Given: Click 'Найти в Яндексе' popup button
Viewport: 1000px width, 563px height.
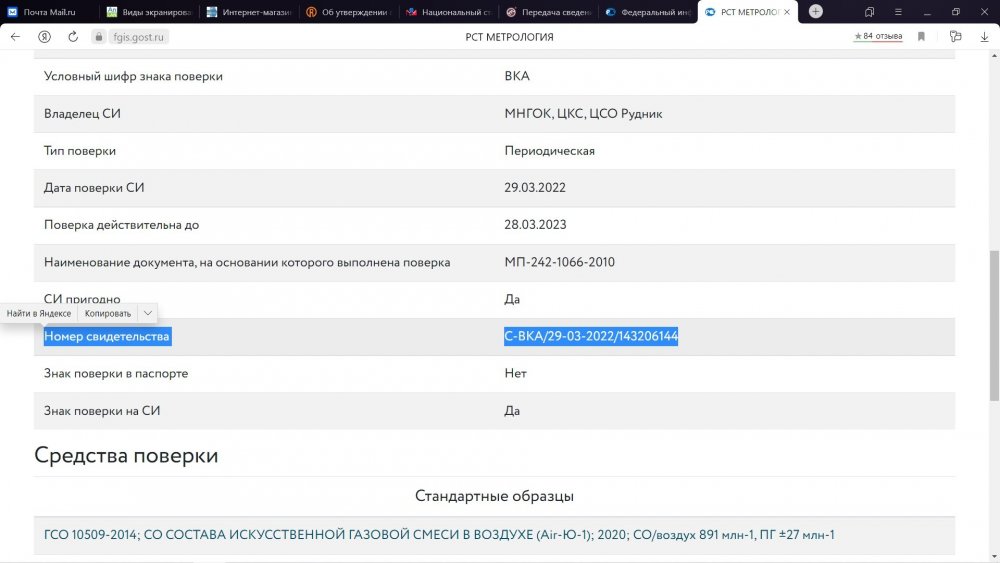Looking at the screenshot, I should click(x=39, y=313).
